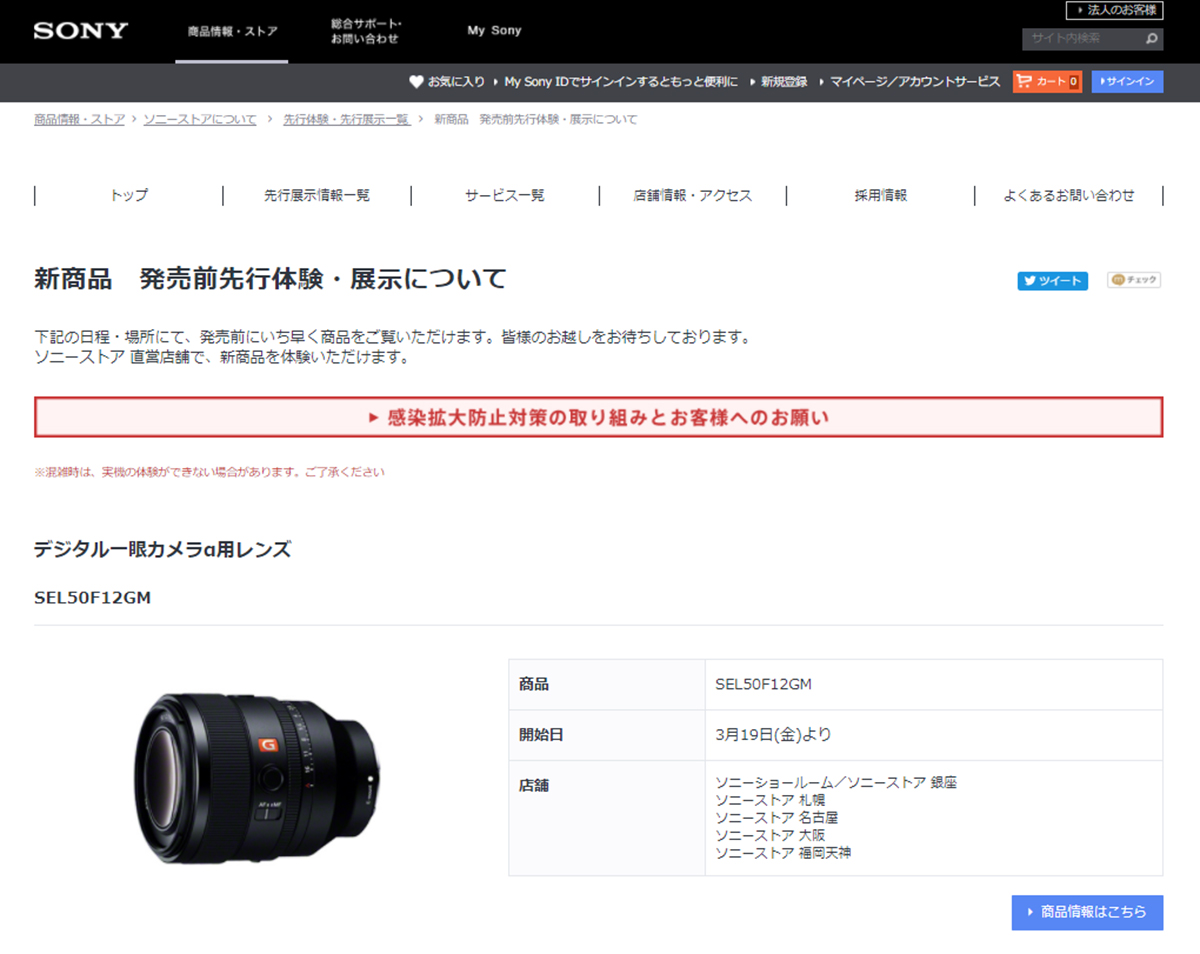Focus the サイト内検索 search field

pyautogui.click(x=1081, y=39)
